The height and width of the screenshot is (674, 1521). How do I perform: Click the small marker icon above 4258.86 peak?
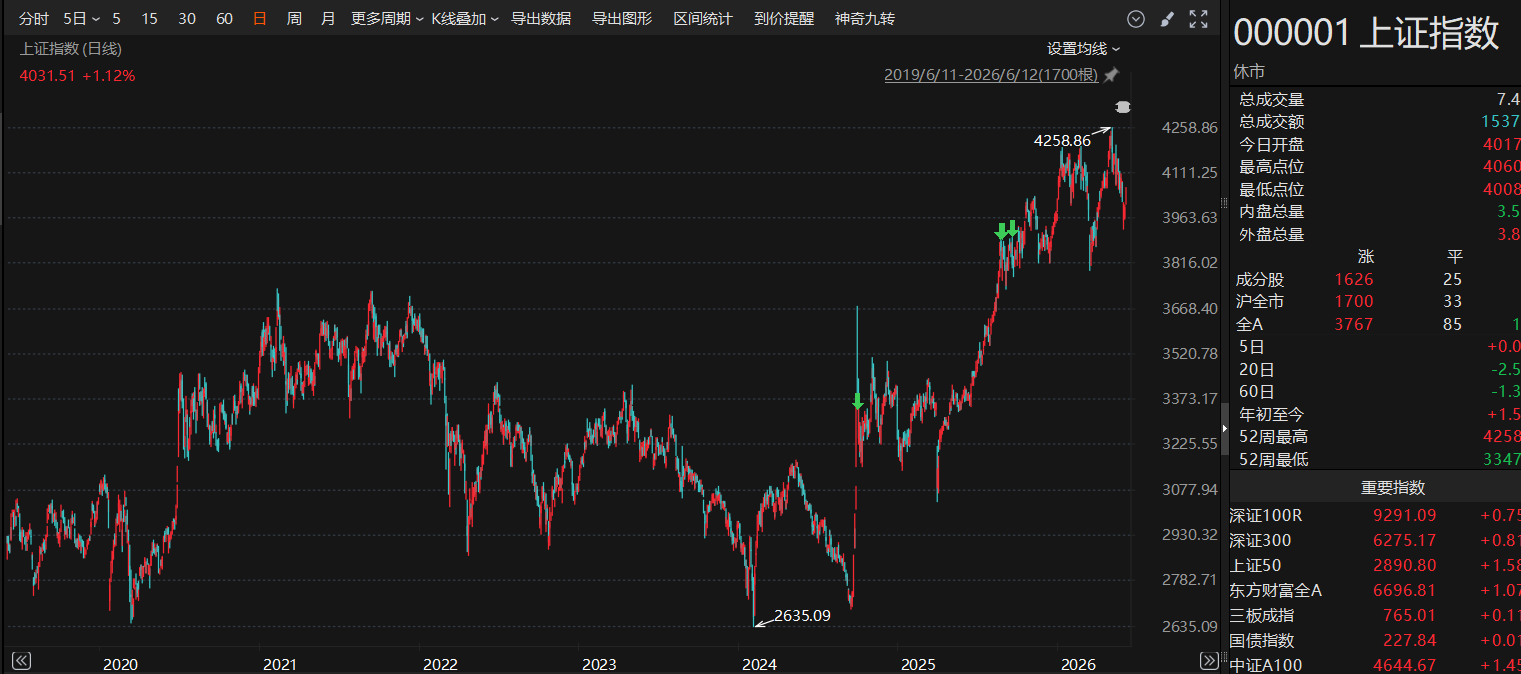pos(1123,106)
